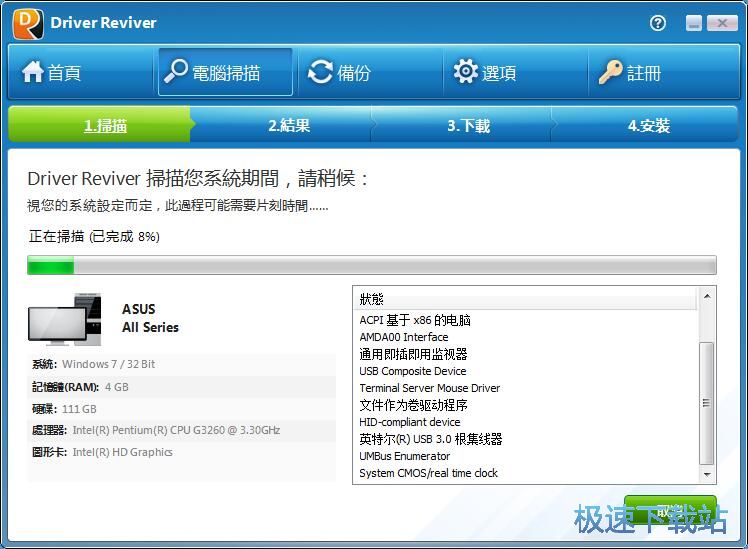The height and width of the screenshot is (549, 748).
Task: Click the 'Intel(R) HD Graphics' value
Action: (123, 452)
